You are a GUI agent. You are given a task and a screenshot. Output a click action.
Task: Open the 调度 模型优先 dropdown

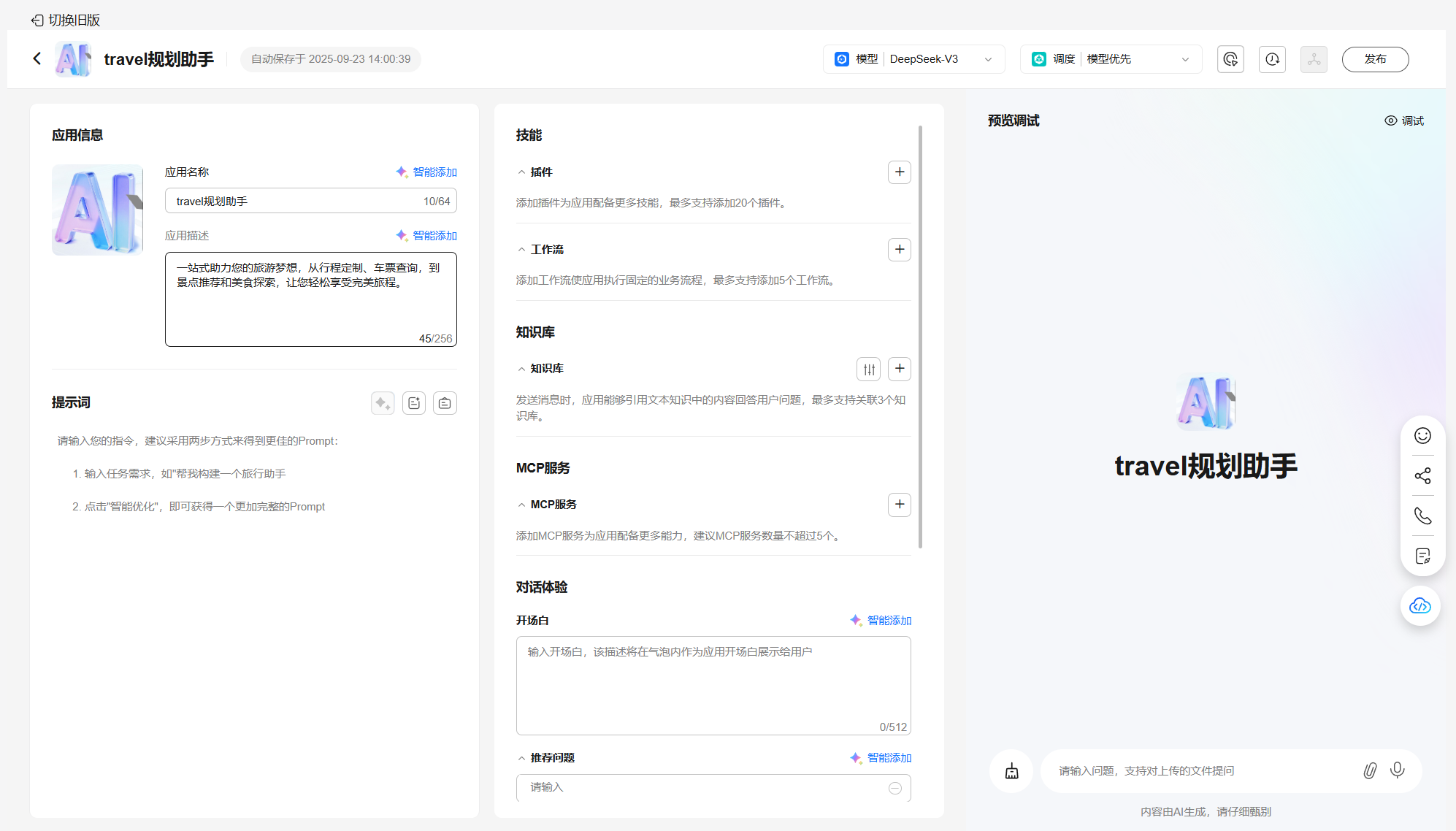click(x=1111, y=59)
